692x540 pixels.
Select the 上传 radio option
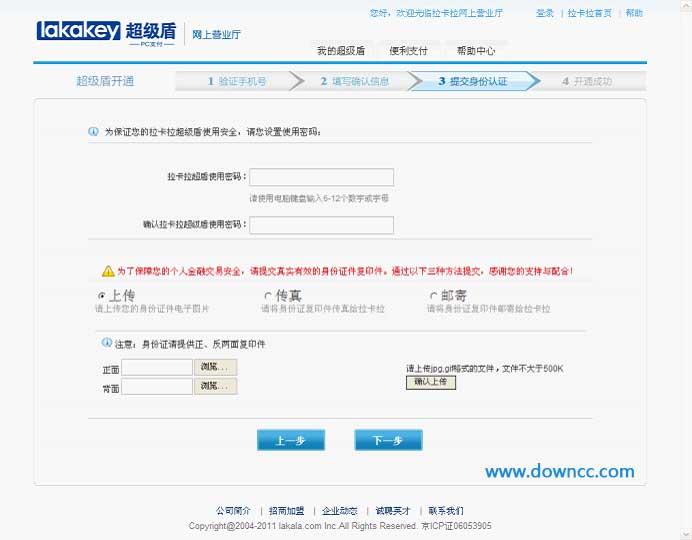[101, 296]
